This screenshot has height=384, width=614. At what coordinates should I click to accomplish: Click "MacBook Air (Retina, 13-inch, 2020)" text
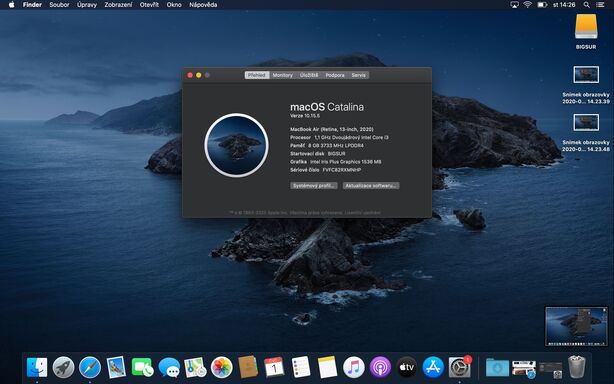(332, 129)
